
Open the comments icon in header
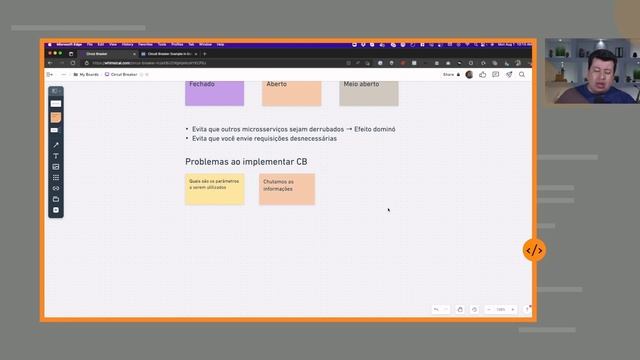click(x=496, y=75)
